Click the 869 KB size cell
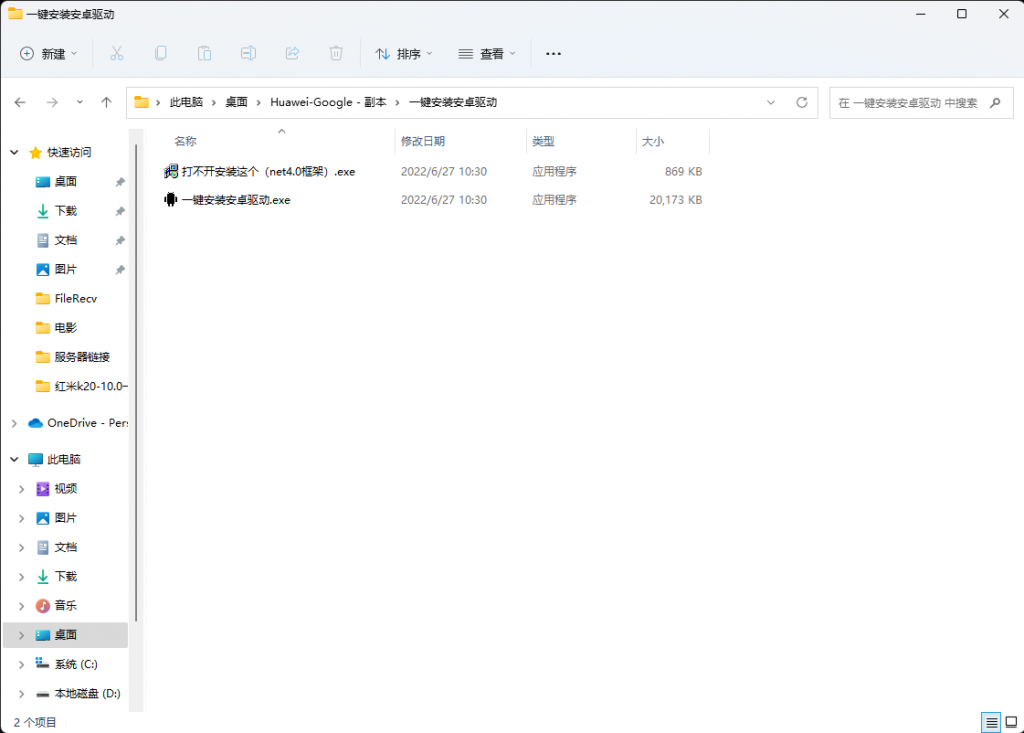The image size is (1024, 733). (683, 171)
